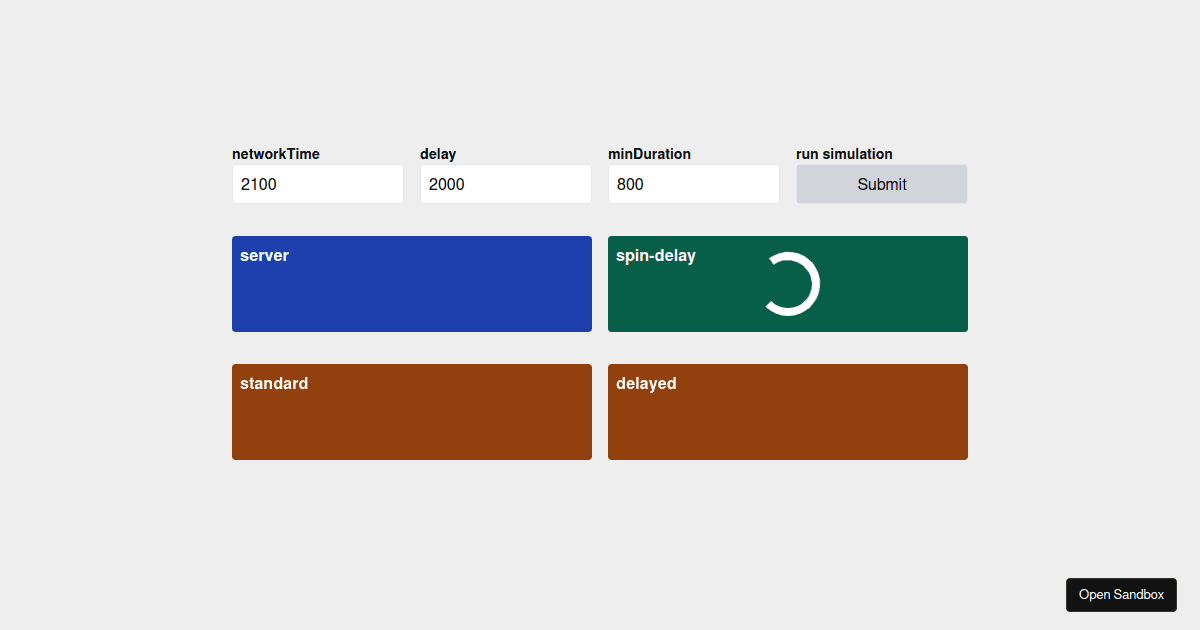Image resolution: width=1200 pixels, height=630 pixels.
Task: Click the spin-delay panel label text
Action: pyautogui.click(x=655, y=255)
